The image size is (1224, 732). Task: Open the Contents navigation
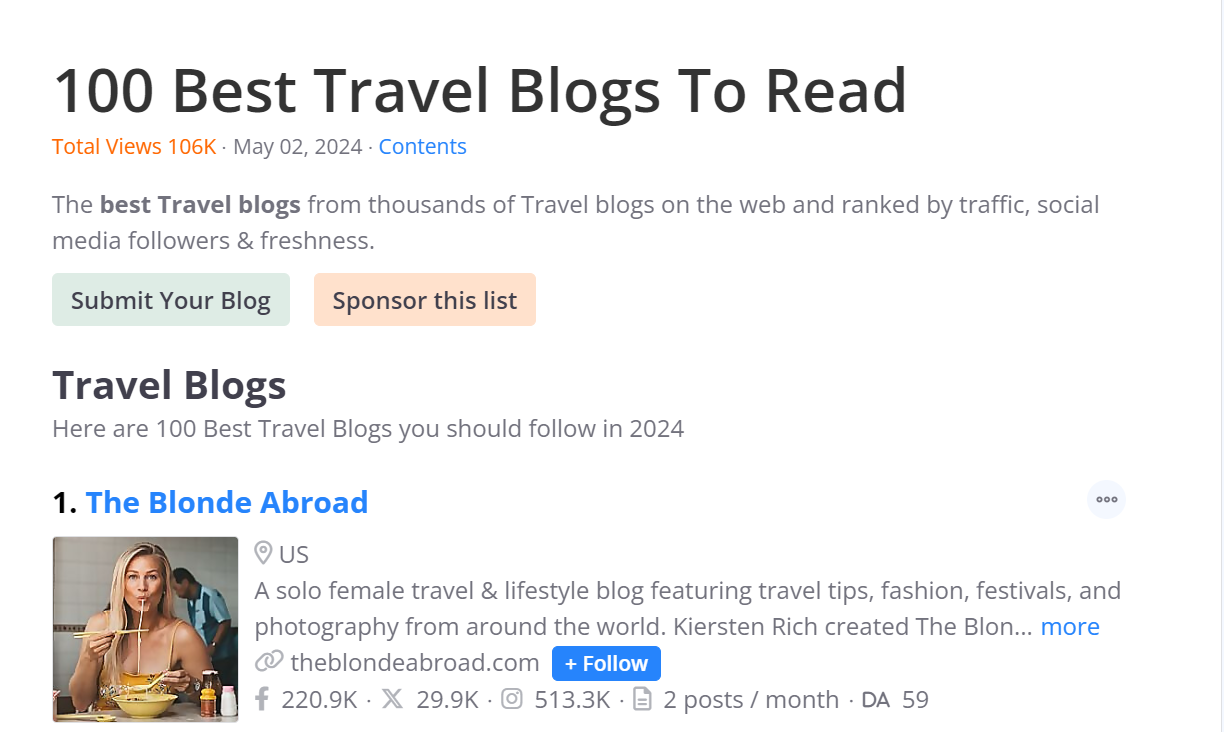(x=422, y=146)
